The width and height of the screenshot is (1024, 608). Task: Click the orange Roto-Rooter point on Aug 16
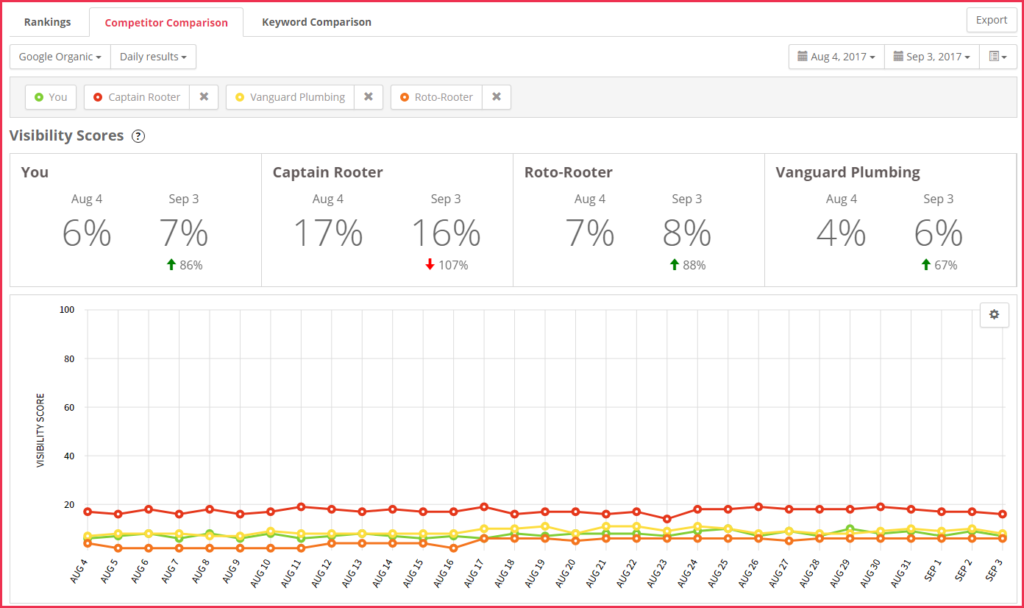point(453,548)
